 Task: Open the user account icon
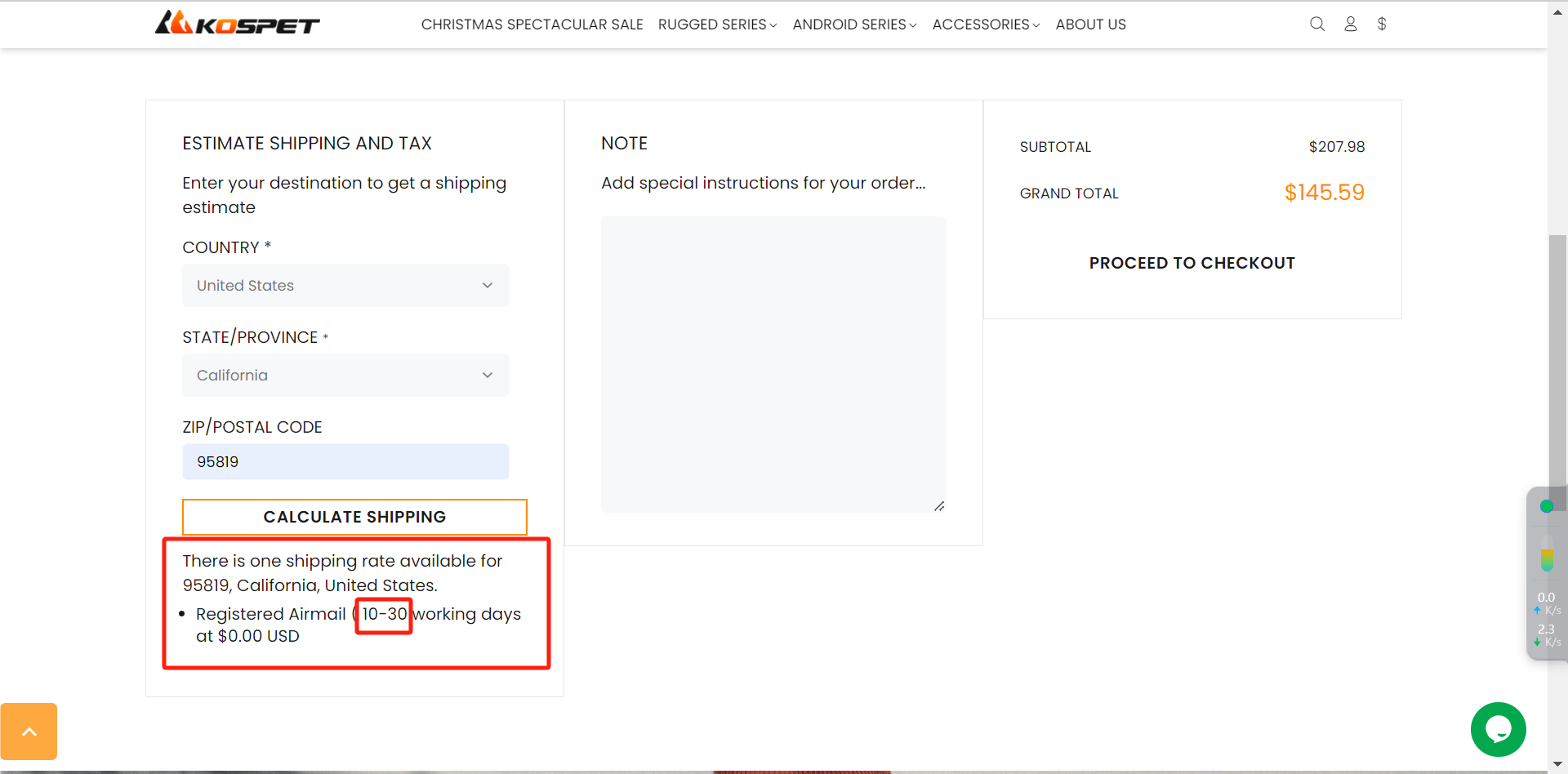click(x=1351, y=24)
